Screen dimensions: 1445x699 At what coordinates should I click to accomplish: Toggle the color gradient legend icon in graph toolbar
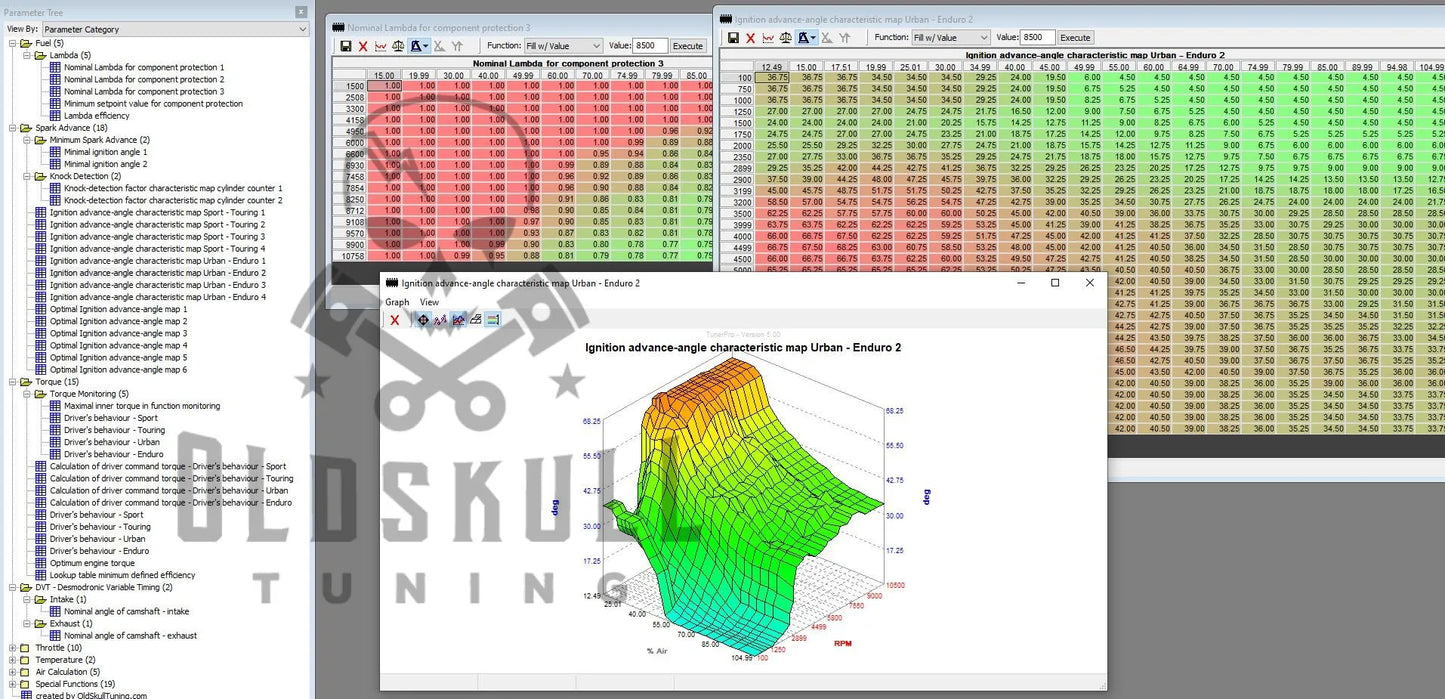coord(492,320)
